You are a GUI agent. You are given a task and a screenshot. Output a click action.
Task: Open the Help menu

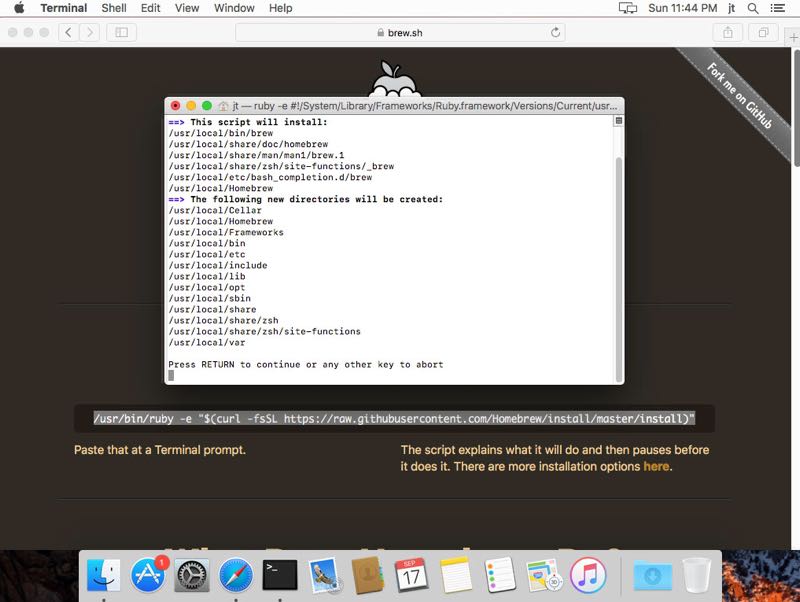pos(281,8)
